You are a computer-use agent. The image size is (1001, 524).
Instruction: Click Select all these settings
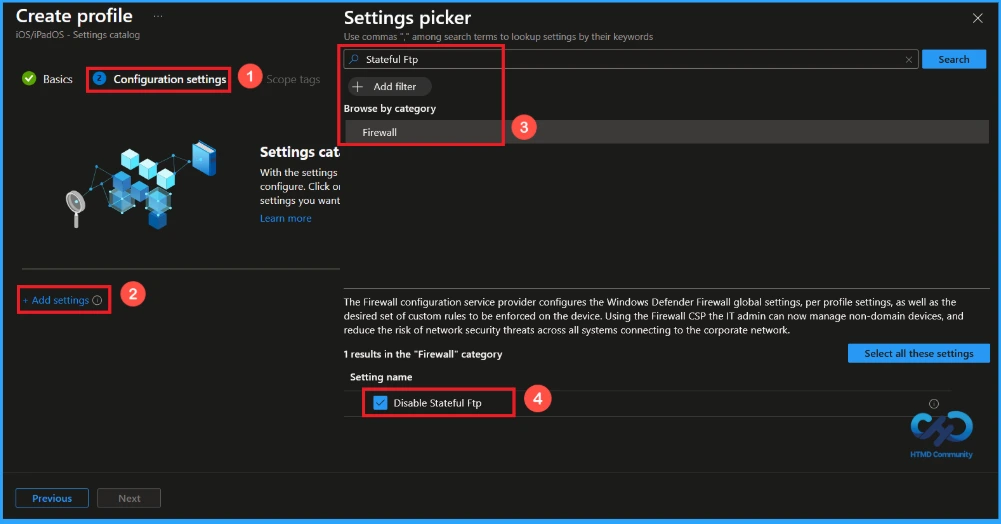(919, 354)
